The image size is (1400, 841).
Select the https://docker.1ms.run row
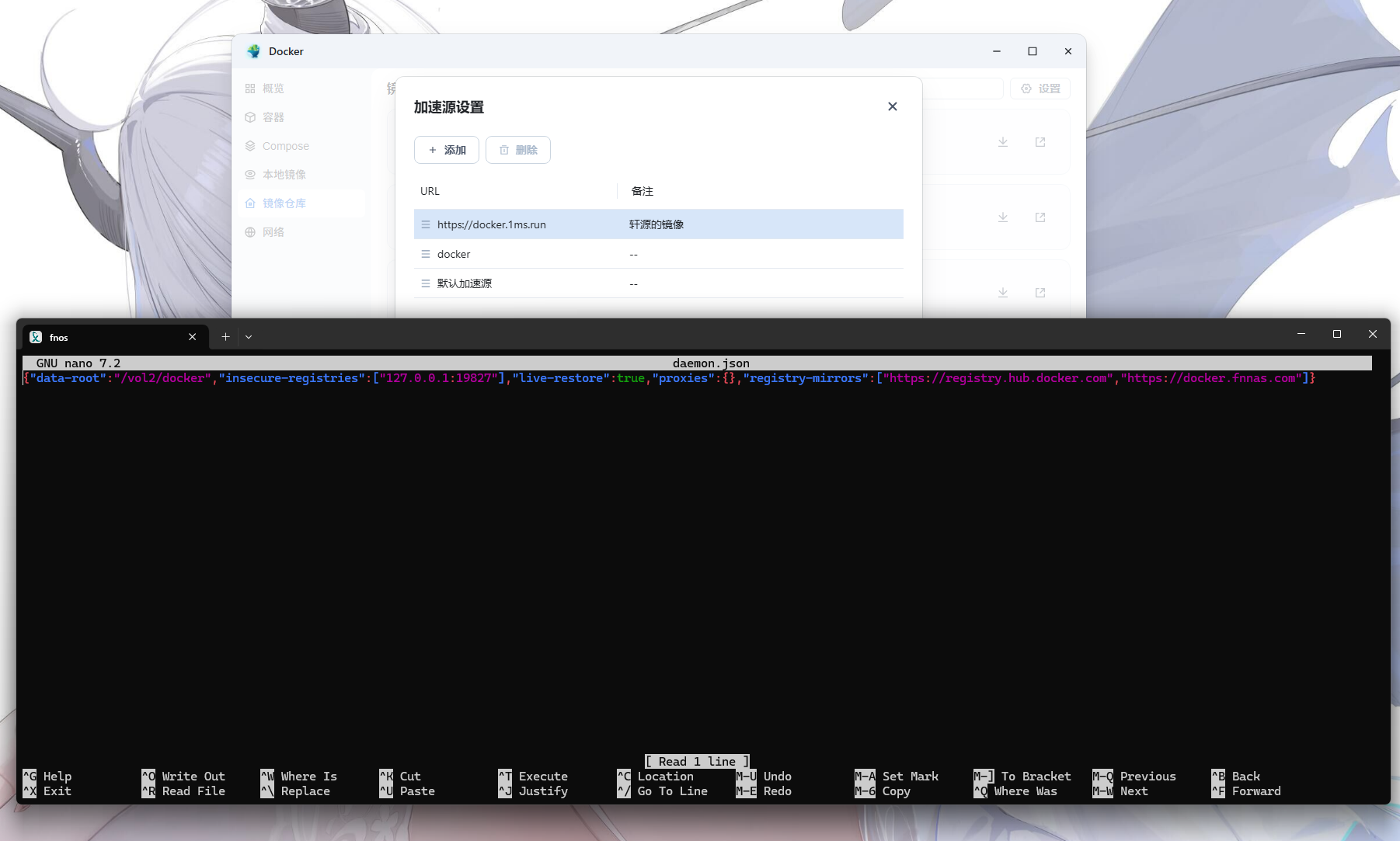point(659,224)
